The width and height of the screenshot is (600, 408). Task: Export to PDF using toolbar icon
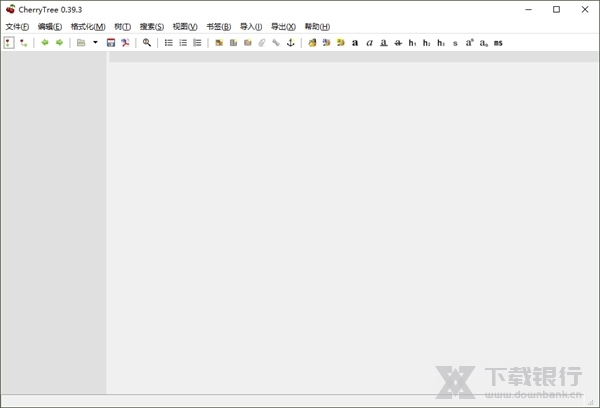tap(126, 43)
